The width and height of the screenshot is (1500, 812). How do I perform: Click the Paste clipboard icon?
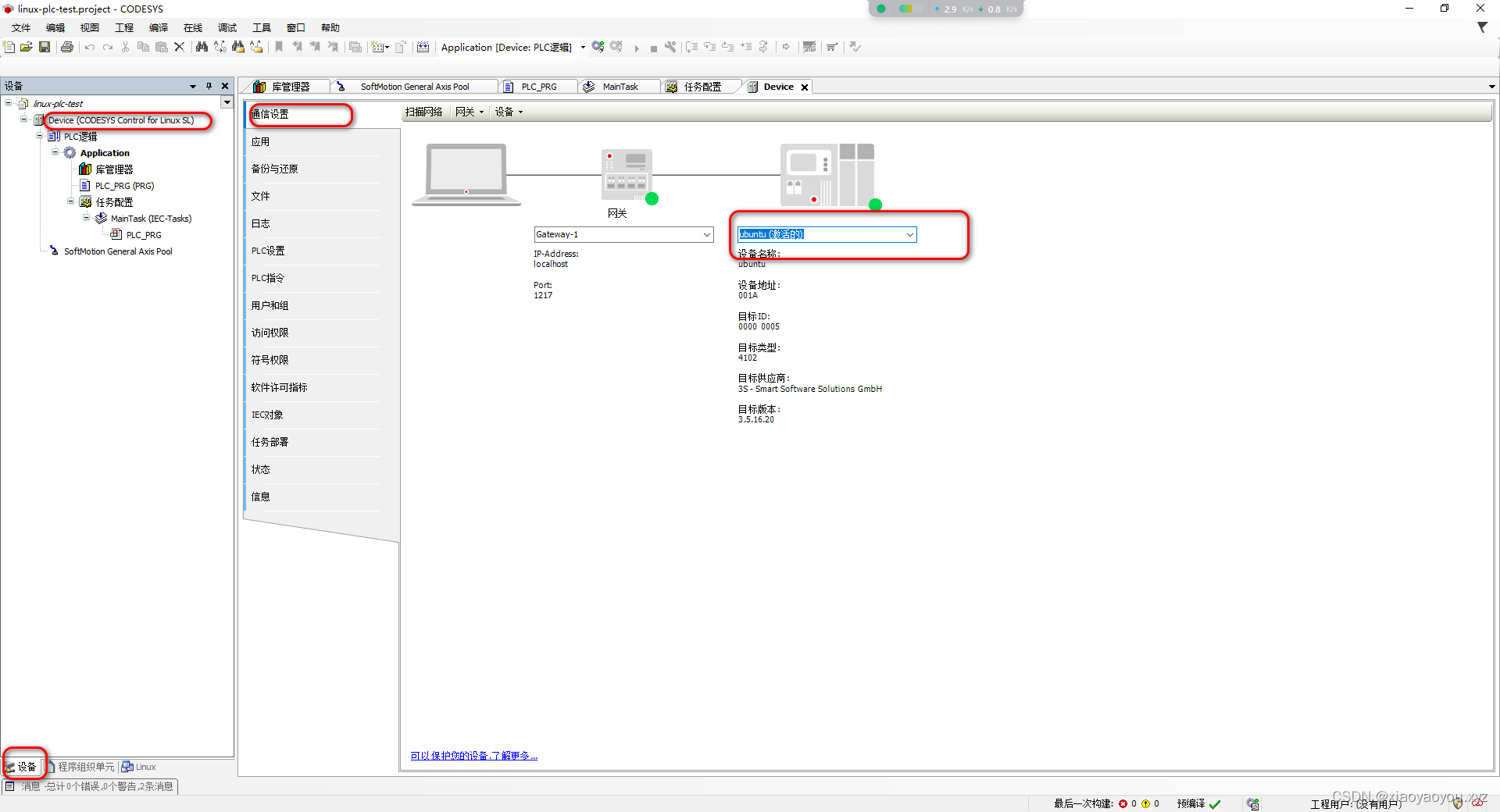162,47
